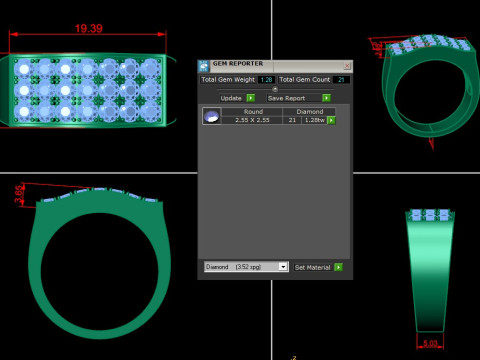Click the green Update arrow button
The height and width of the screenshot is (360, 480).
tap(251, 98)
